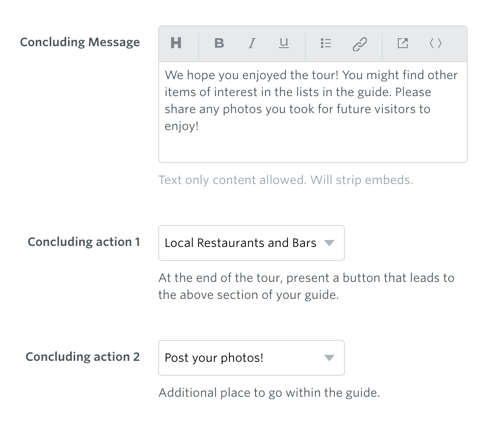This screenshot has width=489, height=424.
Task: Insert a hyperlink using the chain icon
Action: pos(360,44)
